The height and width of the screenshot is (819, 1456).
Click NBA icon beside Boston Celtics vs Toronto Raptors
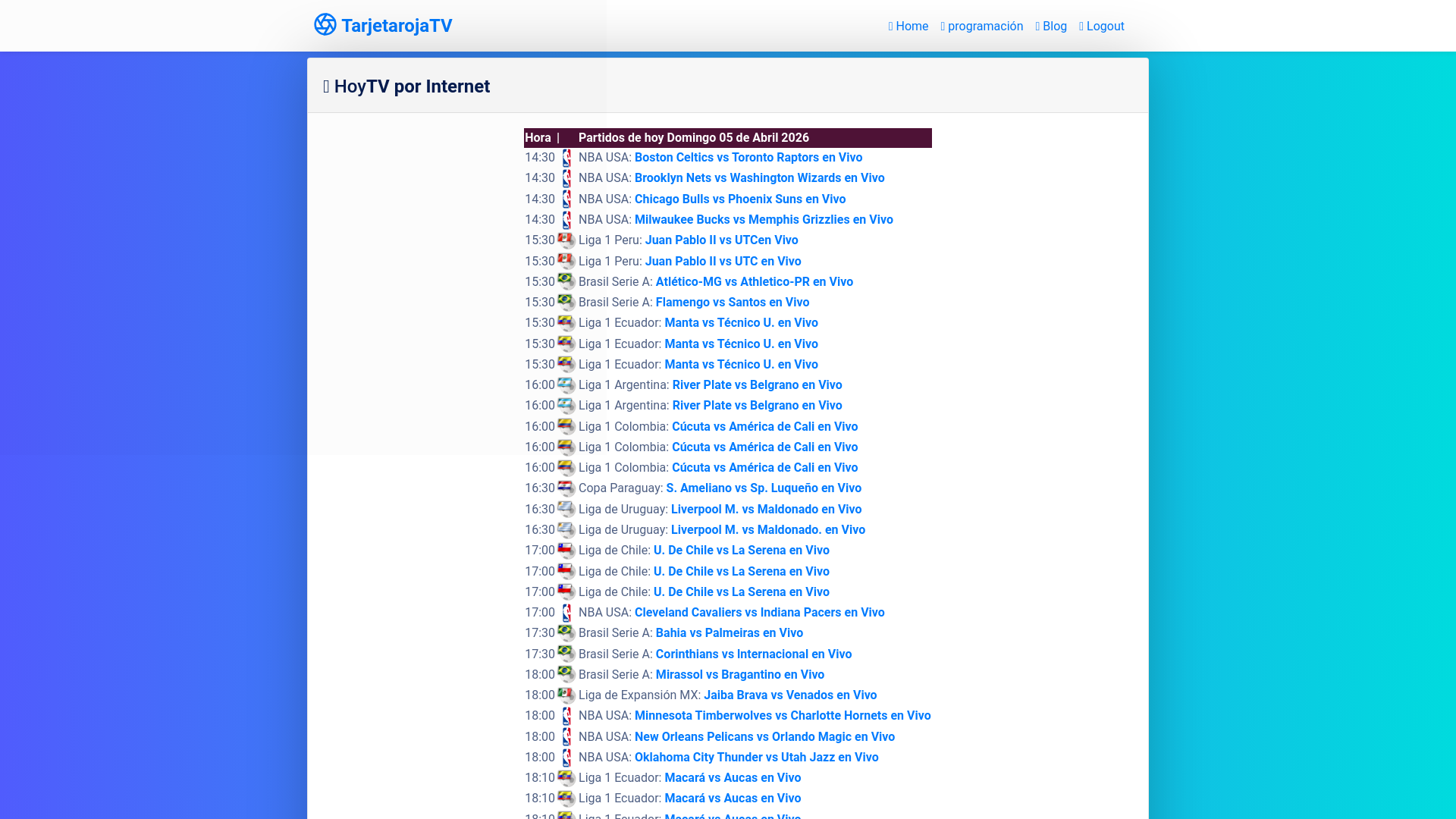566,158
